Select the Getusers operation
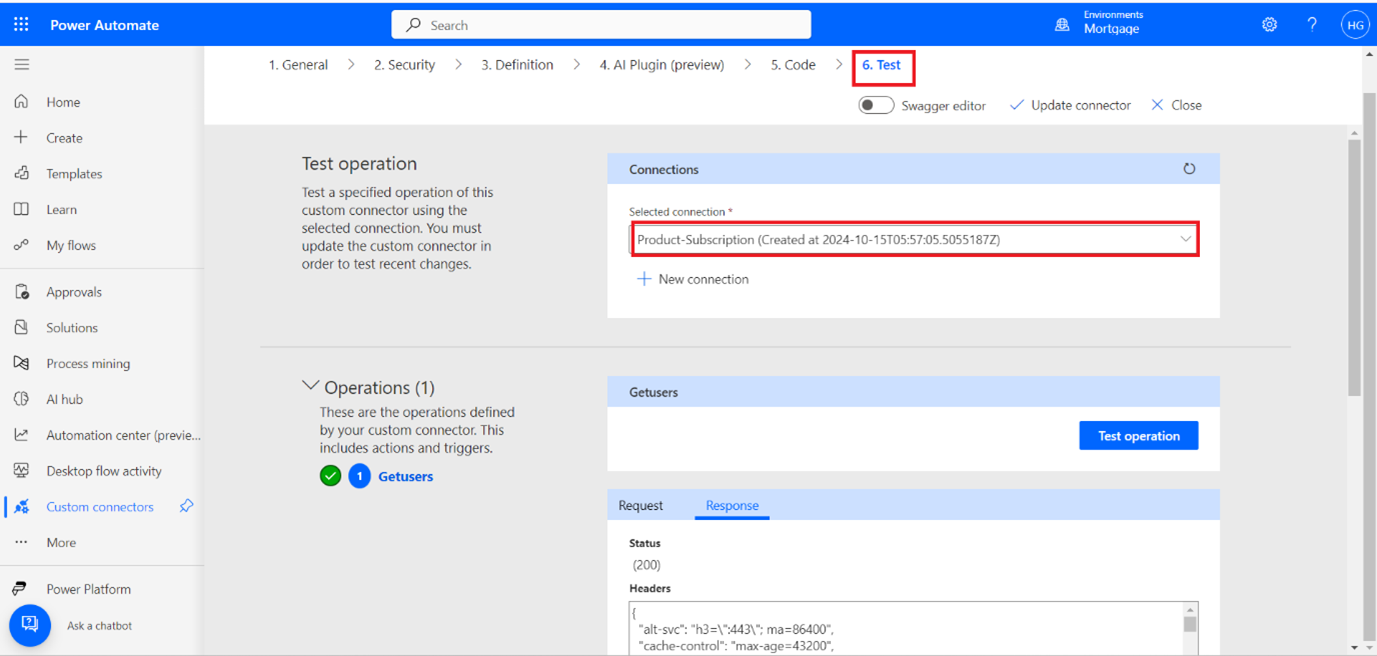 (x=405, y=477)
